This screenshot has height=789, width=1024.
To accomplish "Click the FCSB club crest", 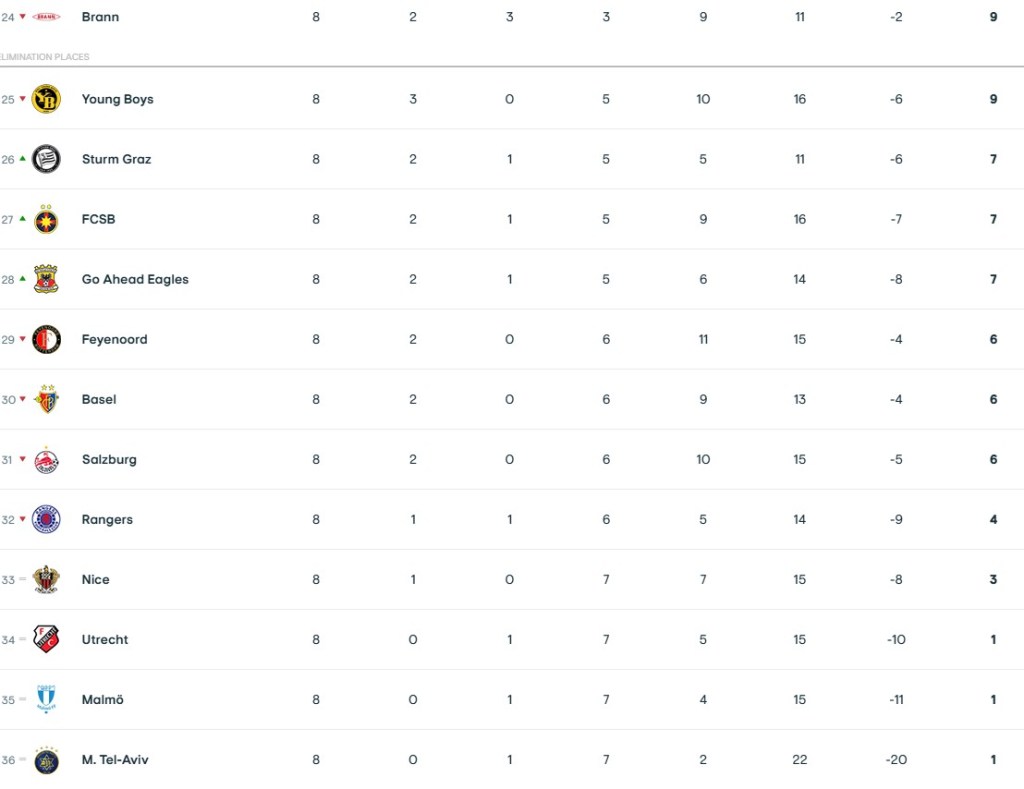I will 46,219.
